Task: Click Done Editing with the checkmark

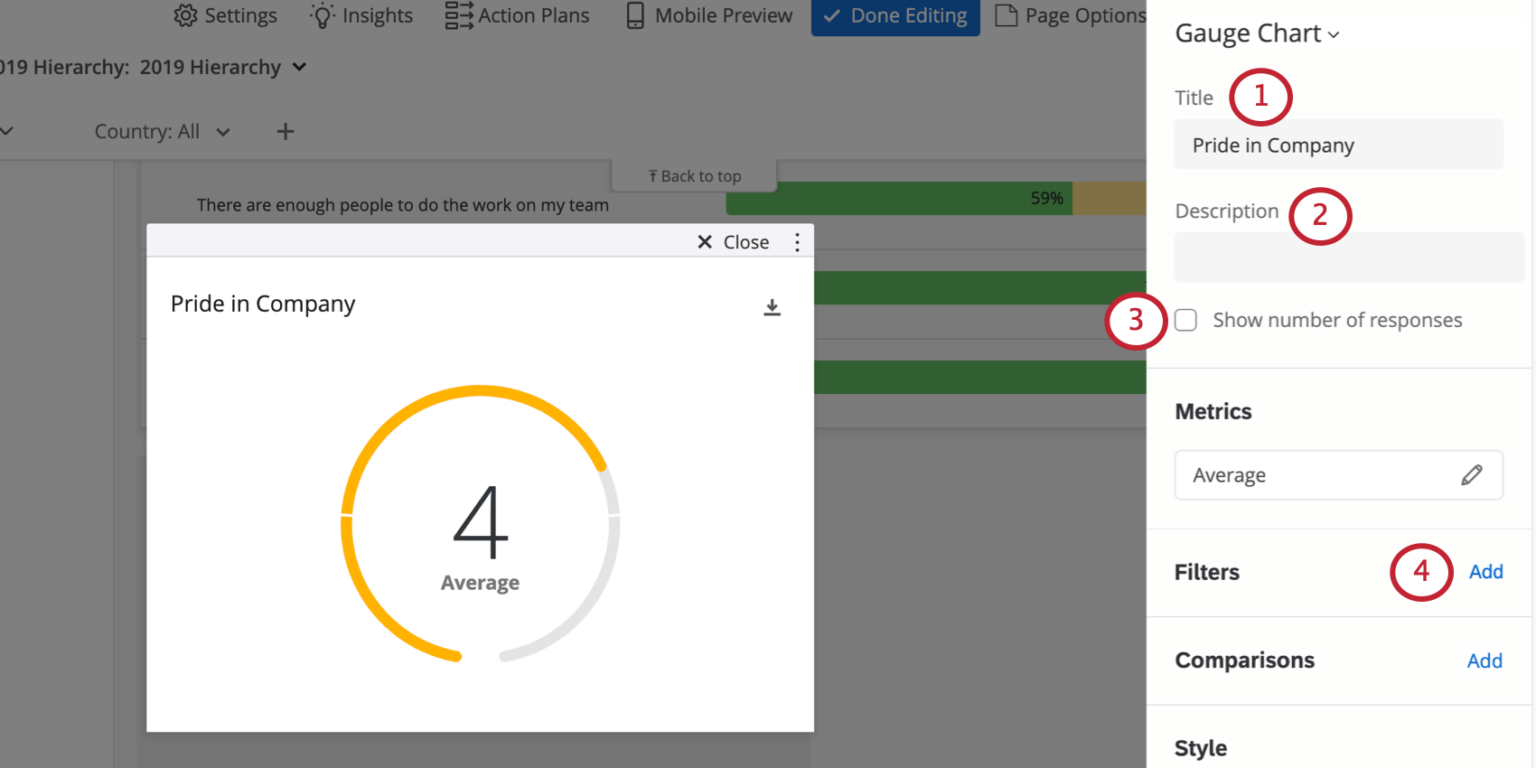Action: [894, 15]
